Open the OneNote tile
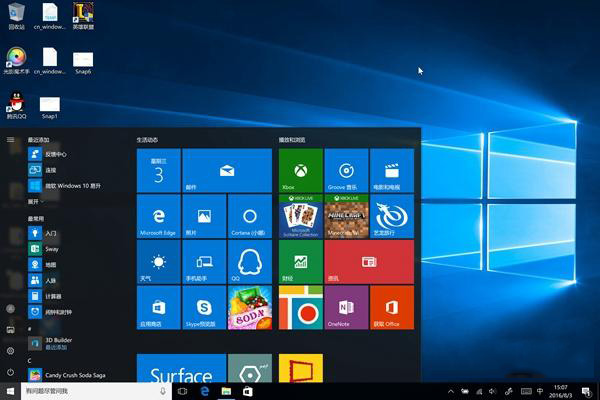The width and height of the screenshot is (600, 400). (x=346, y=307)
